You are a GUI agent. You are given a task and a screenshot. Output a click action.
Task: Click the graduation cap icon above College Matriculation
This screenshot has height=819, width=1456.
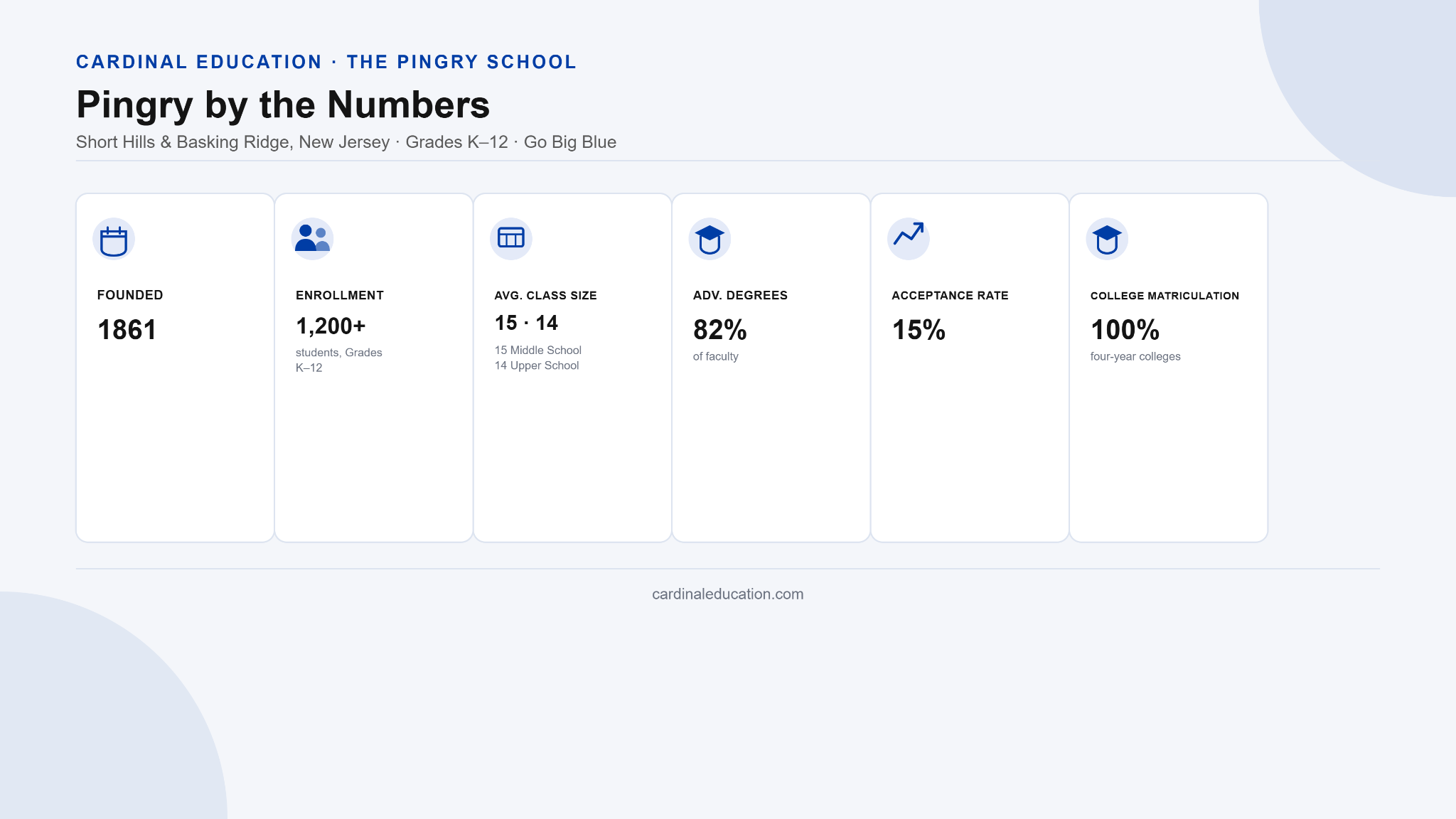1107,240
